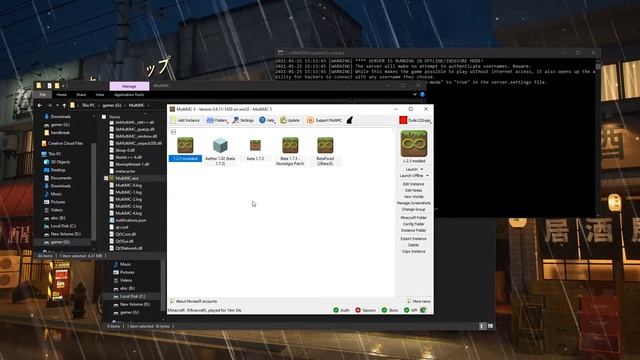Open the Help dropdown in MultiMC
640x360 pixels.
click(x=267, y=120)
